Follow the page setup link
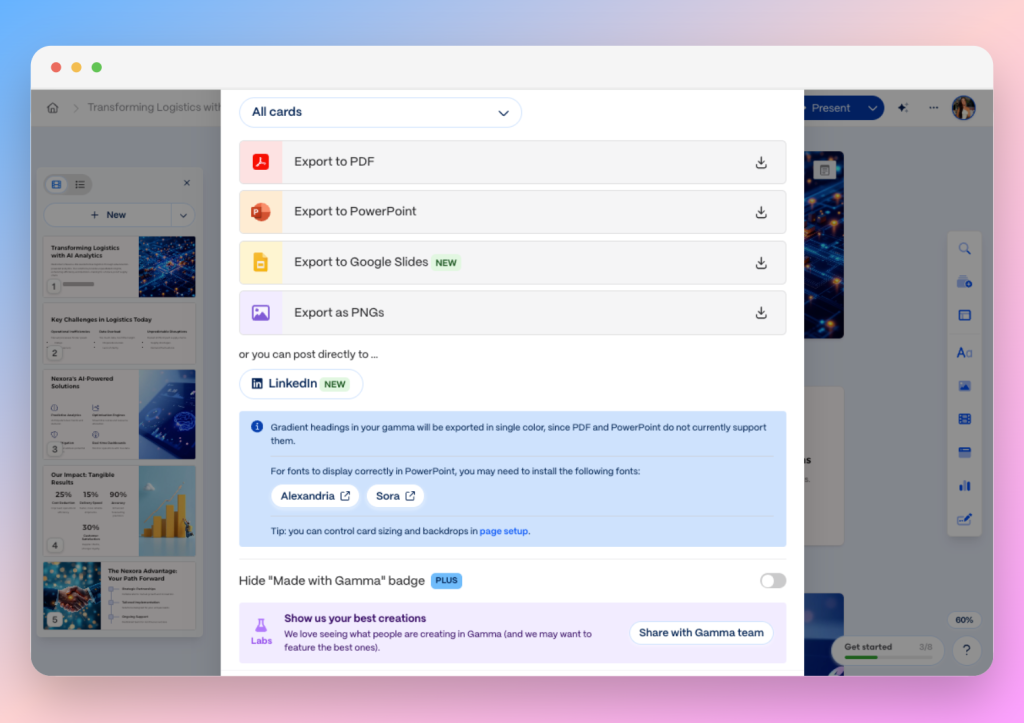Viewport: 1024px width, 723px height. [504, 531]
